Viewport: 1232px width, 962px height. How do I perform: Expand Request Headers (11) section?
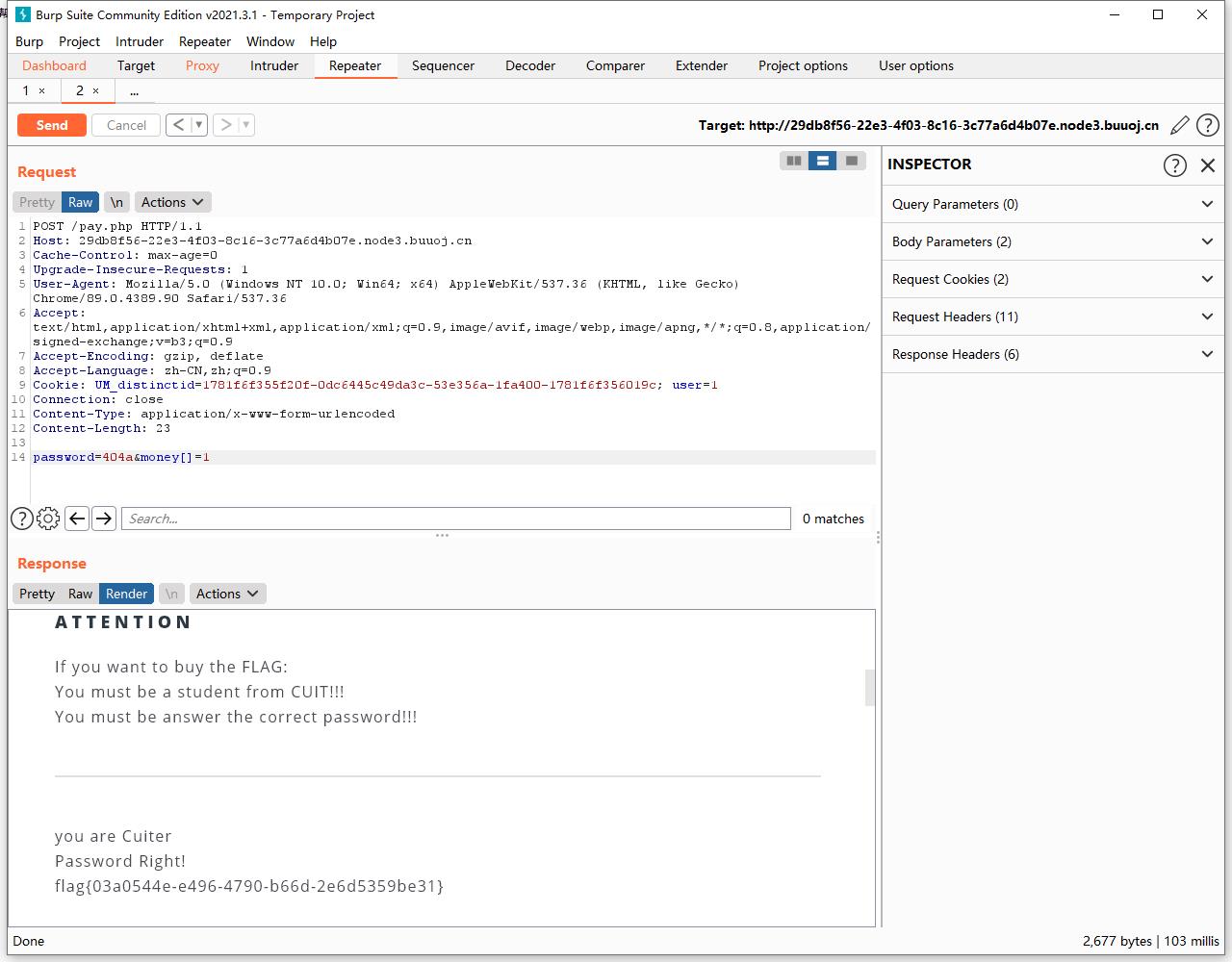[1053, 316]
